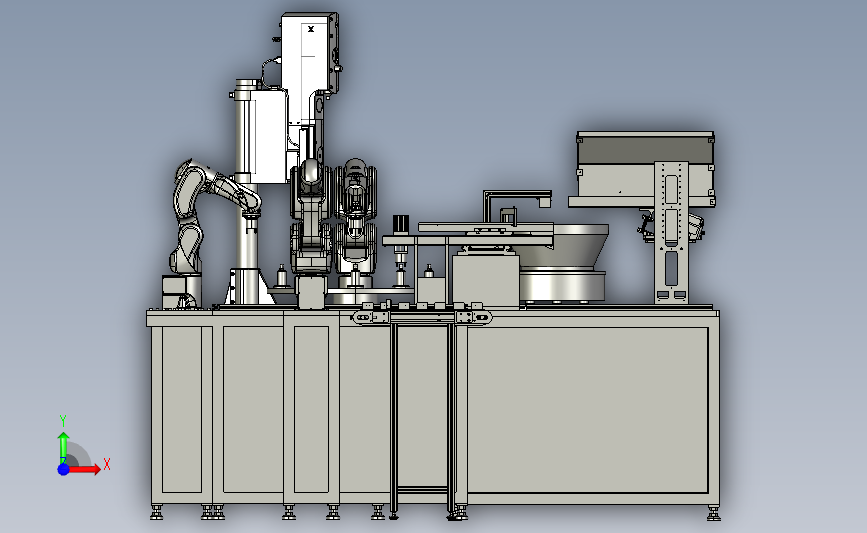Select the large right cabinet door panel
The height and width of the screenshot is (533, 867).
588,410
